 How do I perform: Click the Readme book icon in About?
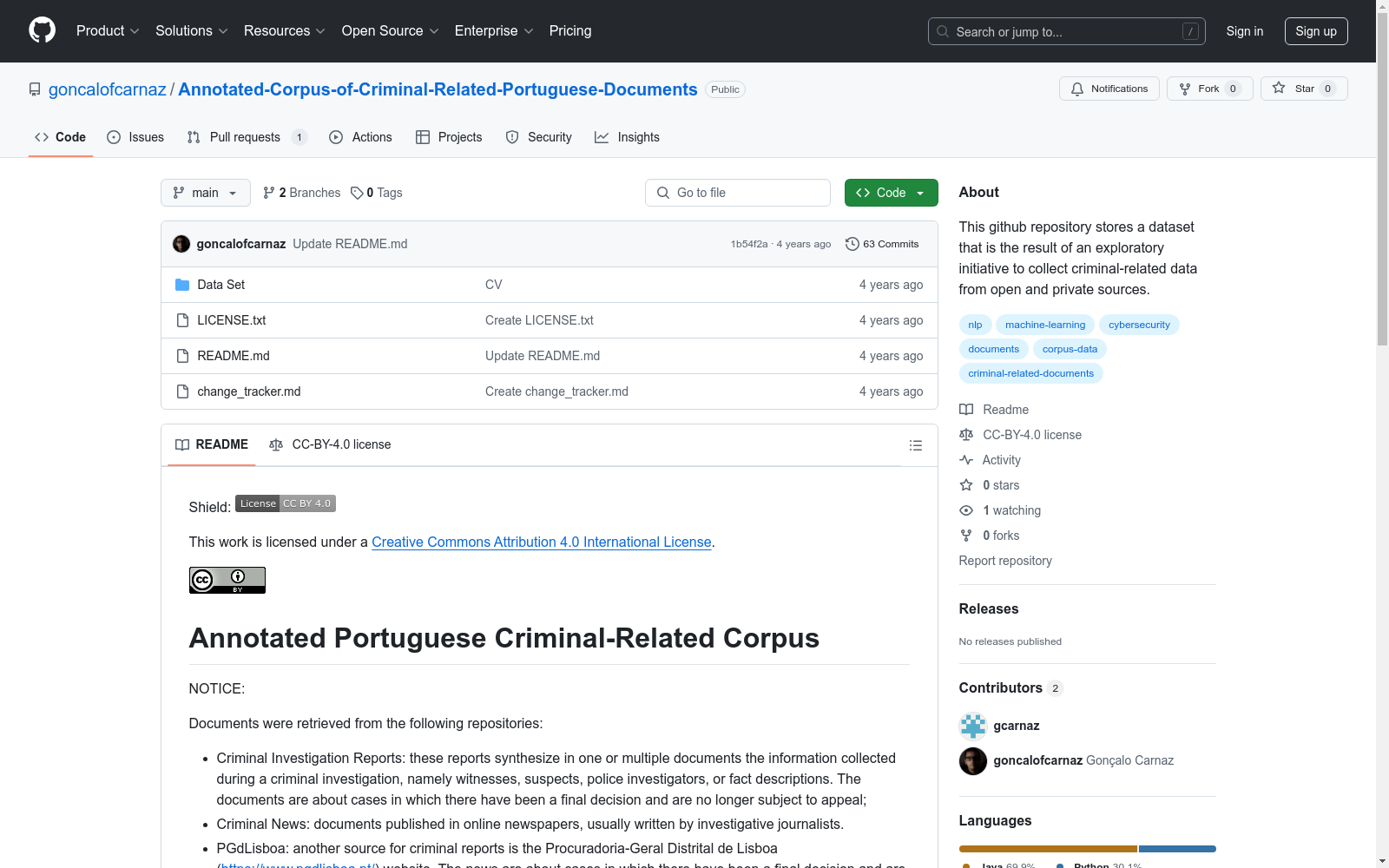(x=966, y=410)
